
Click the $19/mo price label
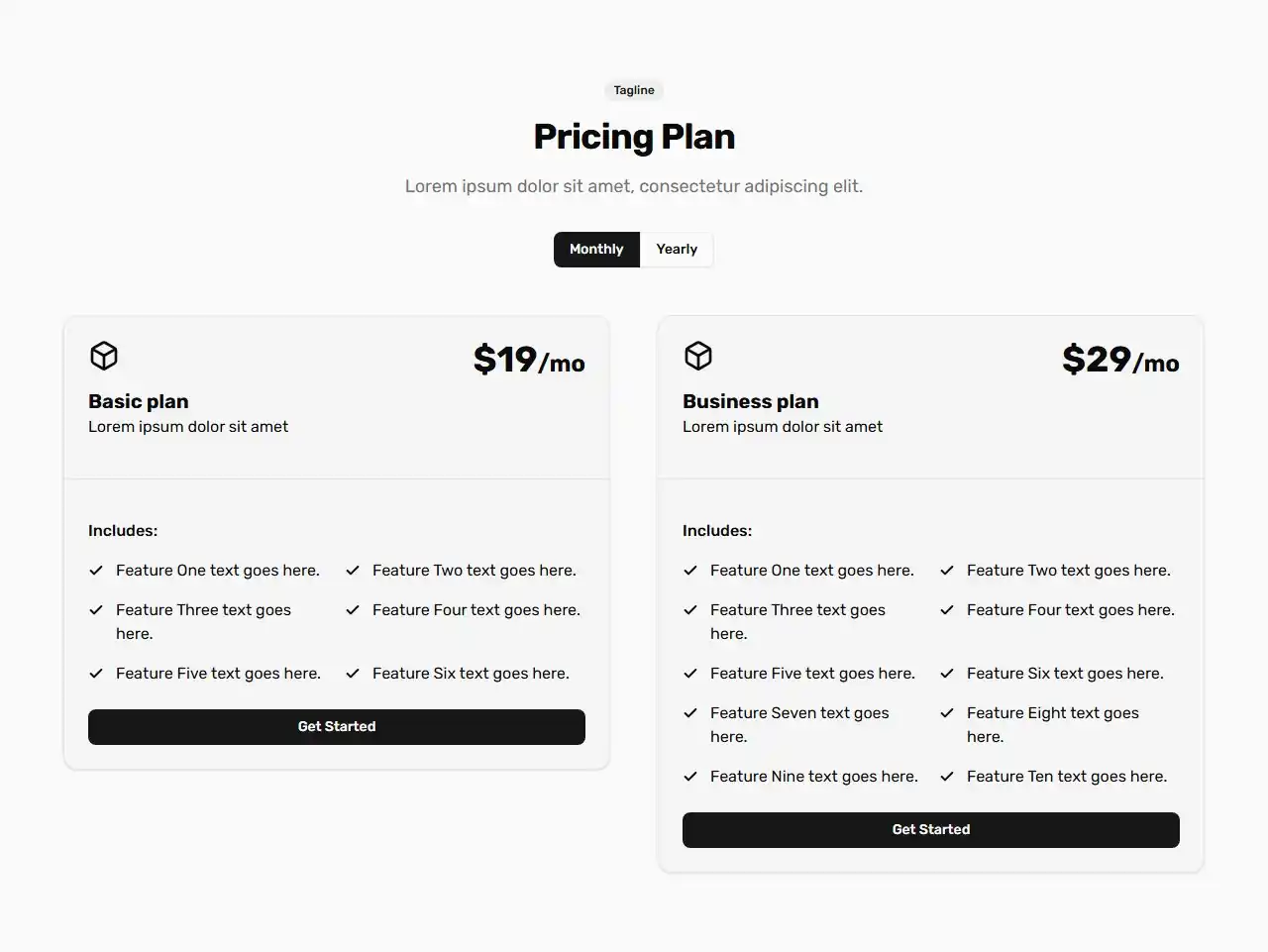(529, 361)
